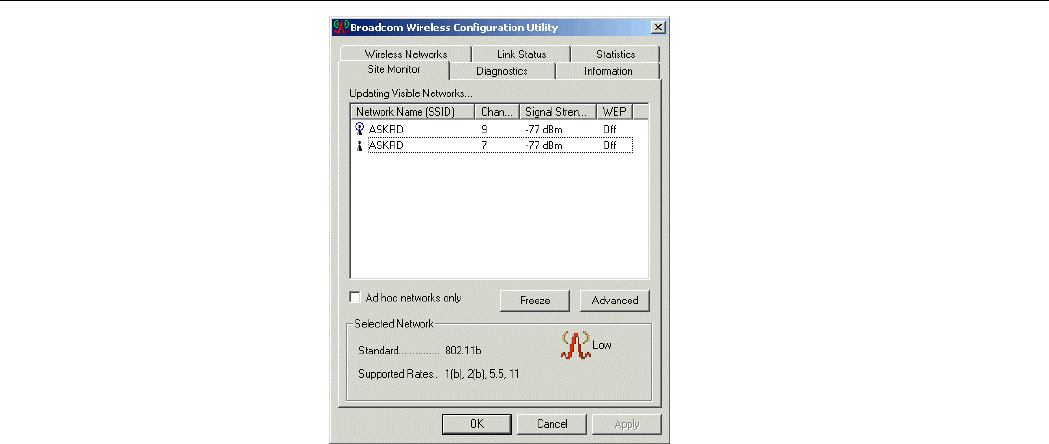Sort by Network Name (SSID) column header

point(413,112)
